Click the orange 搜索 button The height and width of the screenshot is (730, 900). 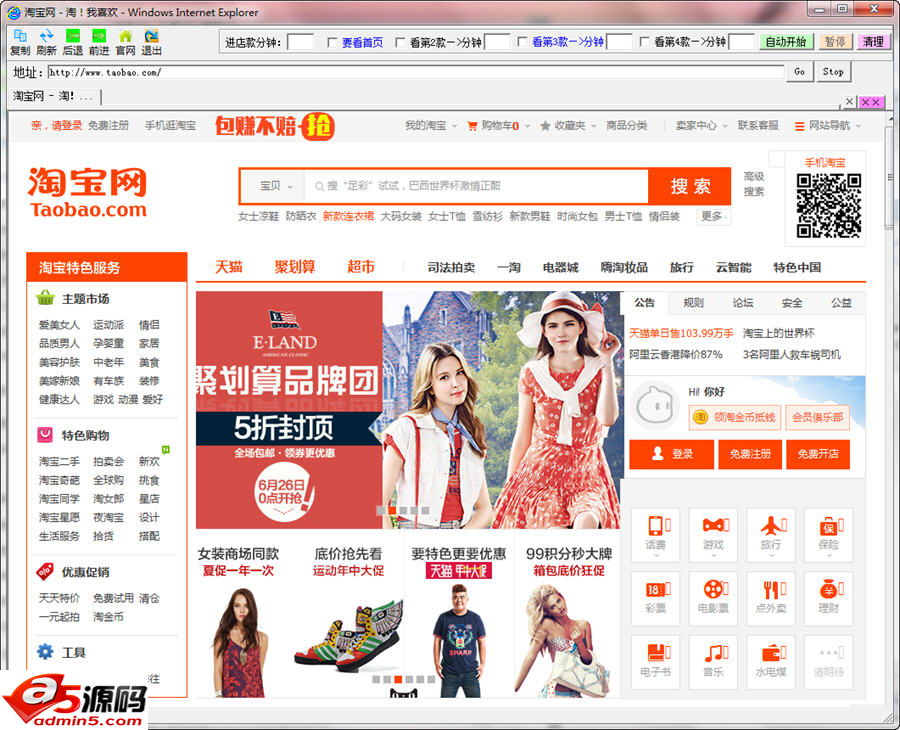click(x=690, y=186)
